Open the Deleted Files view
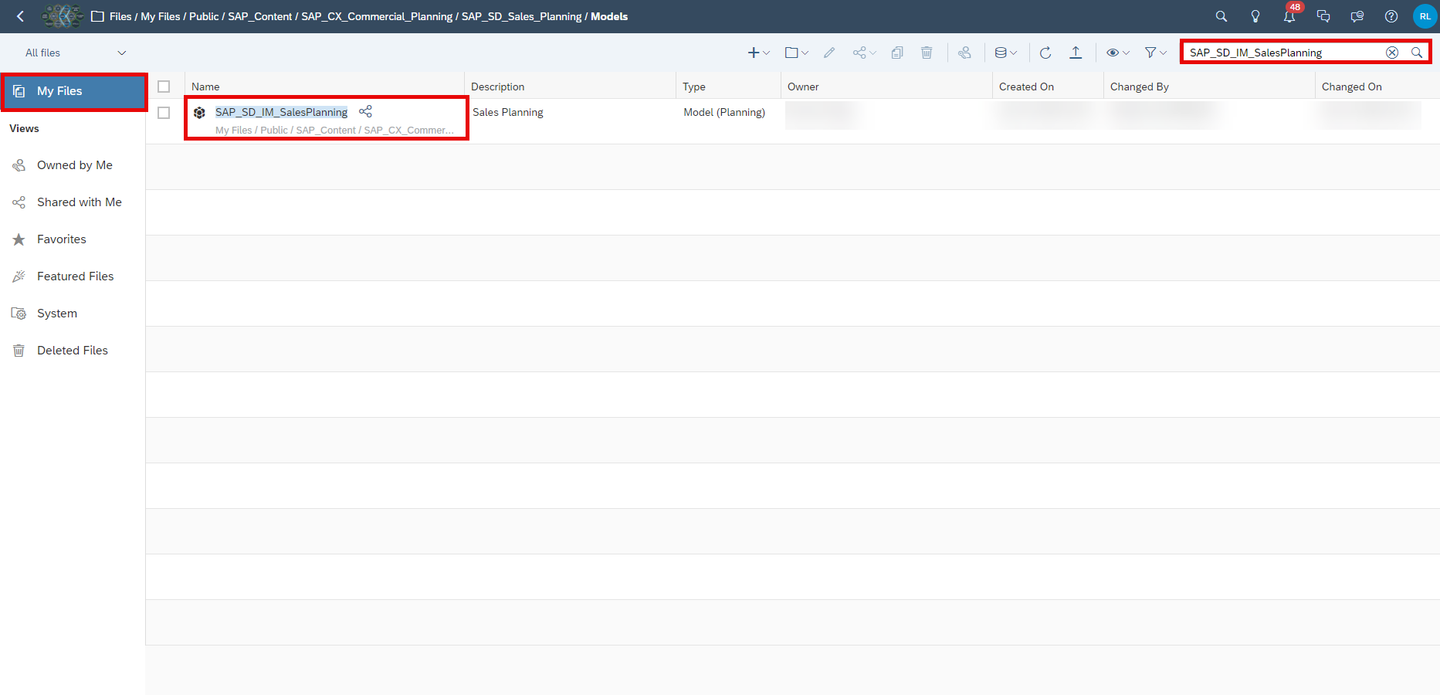 pos(74,350)
